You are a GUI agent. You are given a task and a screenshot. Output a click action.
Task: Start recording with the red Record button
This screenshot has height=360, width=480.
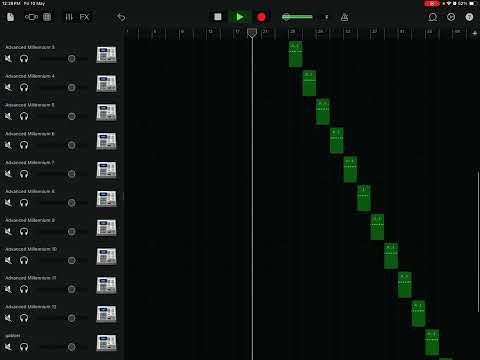pyautogui.click(x=261, y=17)
